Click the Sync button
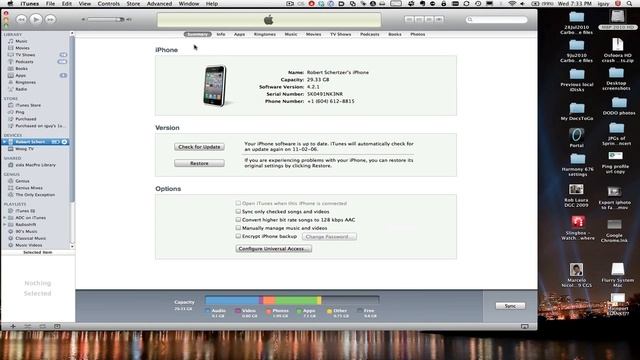Image resolution: width=640 pixels, height=360 pixels. 510,306
